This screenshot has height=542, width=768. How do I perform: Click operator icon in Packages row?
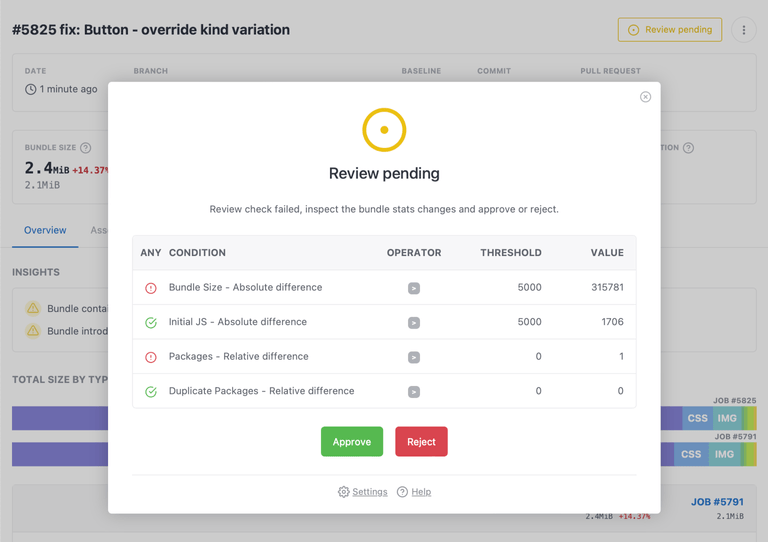coord(414,357)
